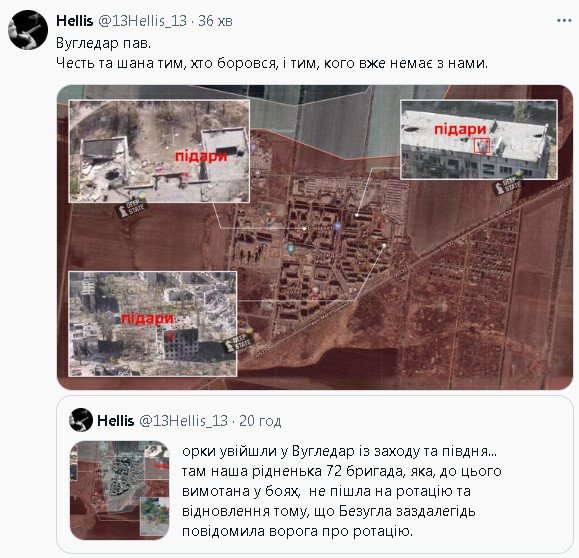Open Hellis display name in main tweet
Viewport: 579px width, 558px height.
(74, 21)
